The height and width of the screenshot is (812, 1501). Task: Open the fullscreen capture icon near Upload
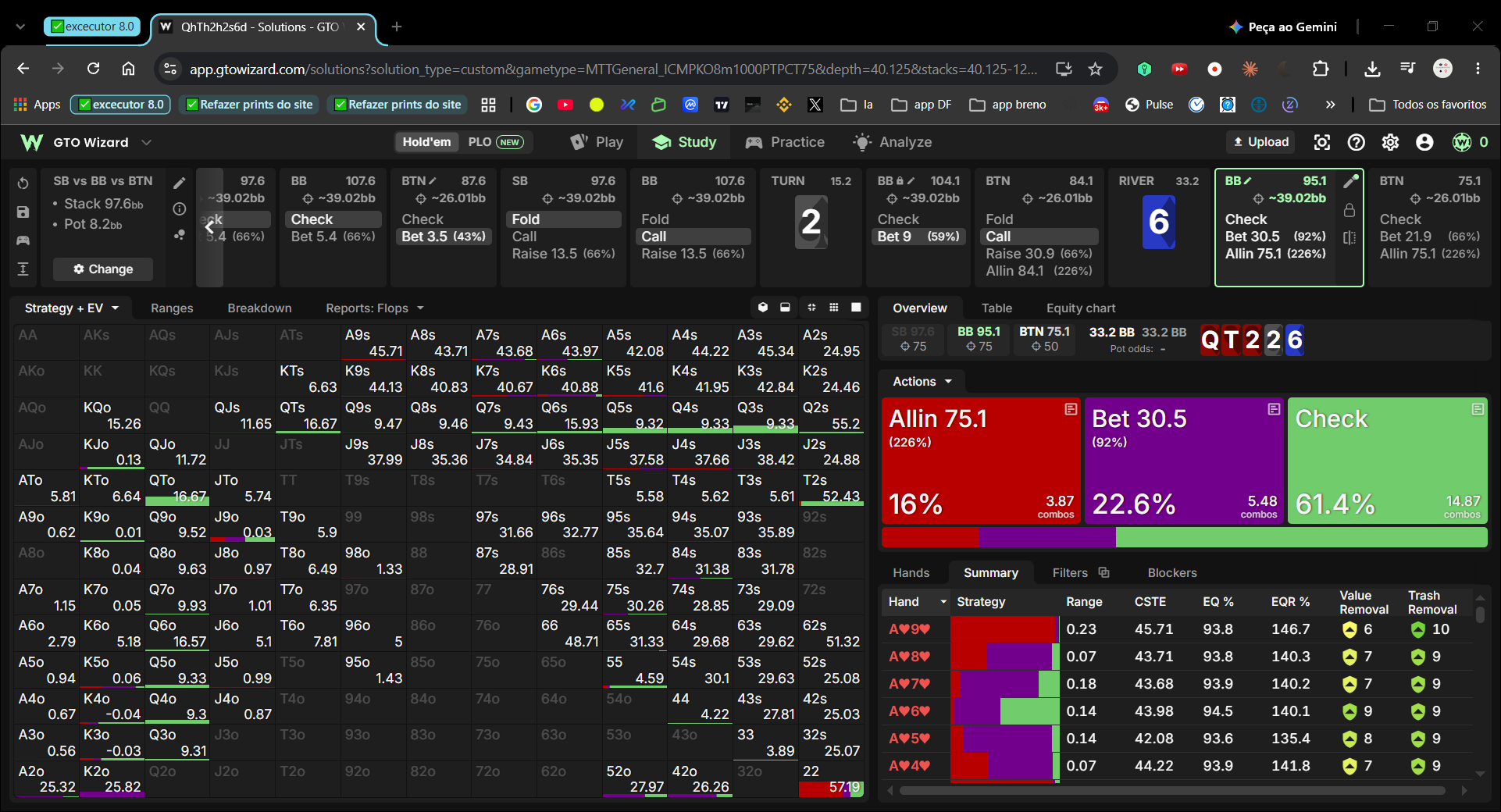[x=1321, y=142]
